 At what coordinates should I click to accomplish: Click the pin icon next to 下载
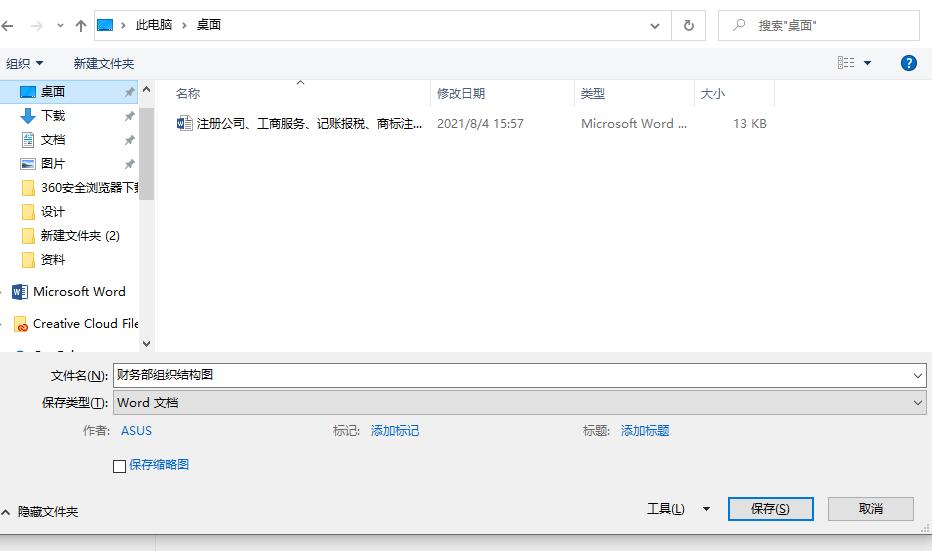coord(129,116)
